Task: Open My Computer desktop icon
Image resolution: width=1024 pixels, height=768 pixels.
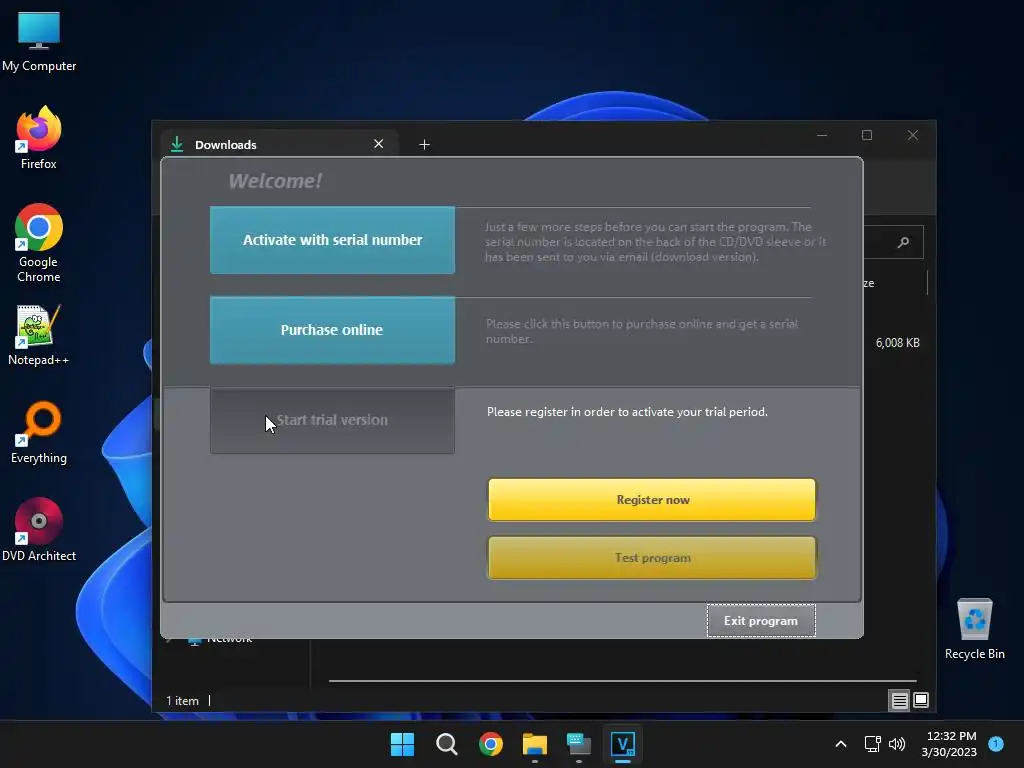Action: click(39, 42)
